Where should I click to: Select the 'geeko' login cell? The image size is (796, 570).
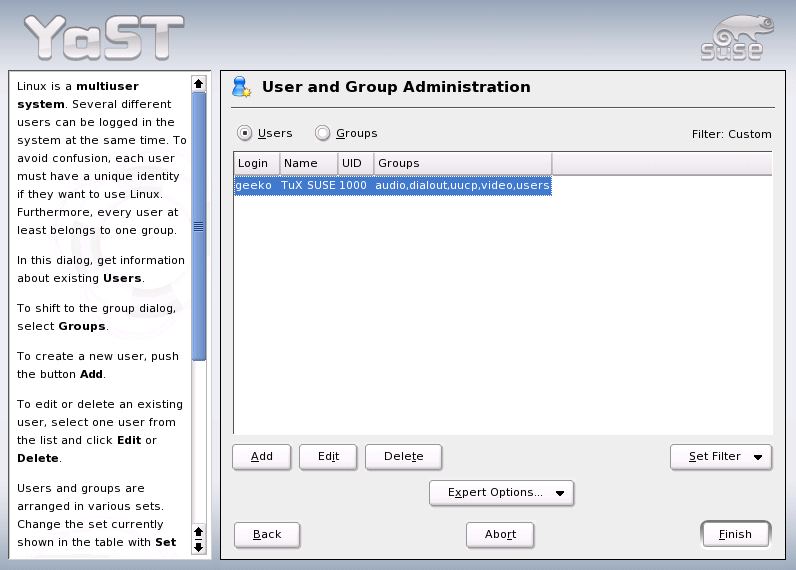(x=254, y=185)
